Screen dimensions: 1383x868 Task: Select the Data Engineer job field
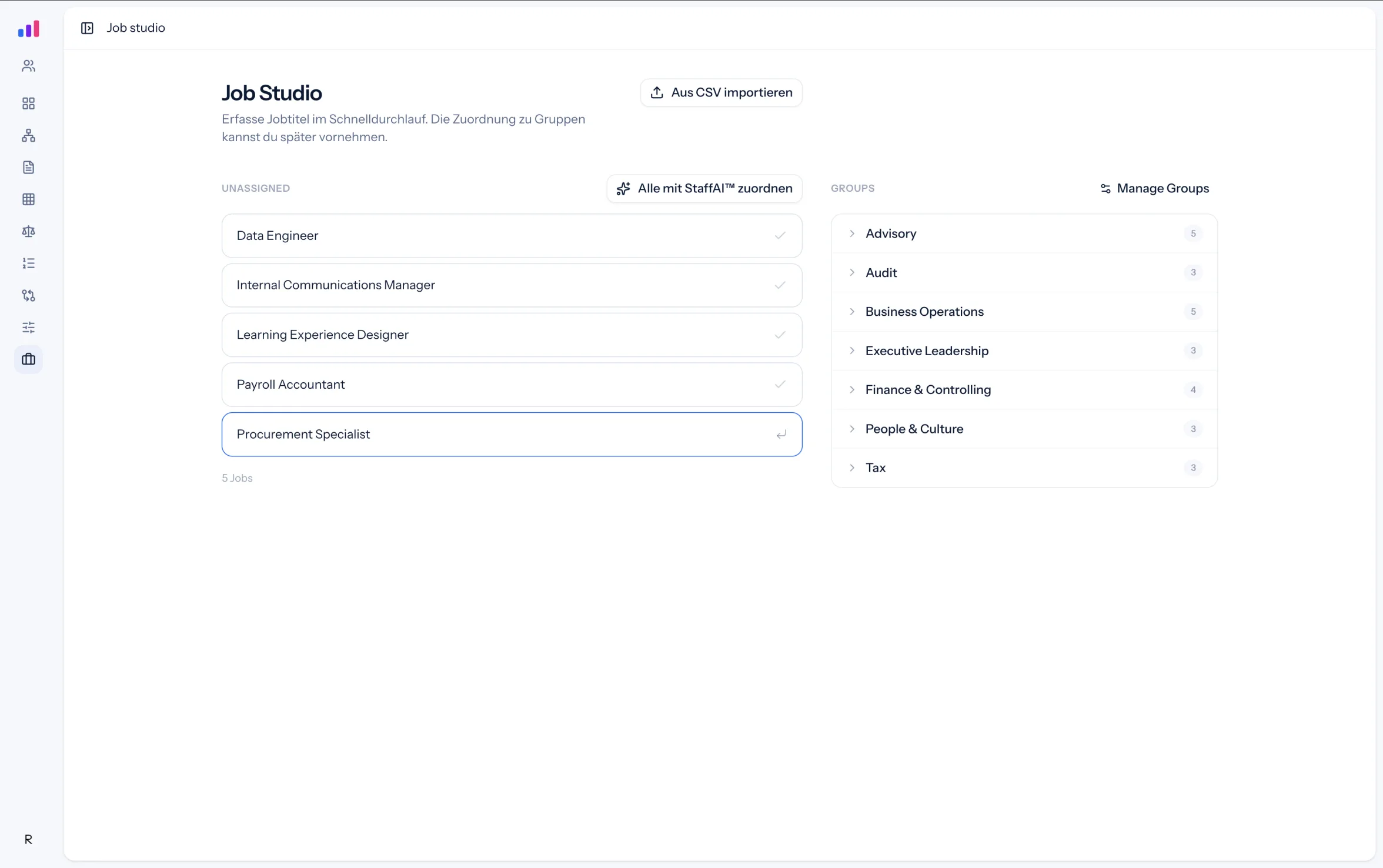[x=512, y=236]
